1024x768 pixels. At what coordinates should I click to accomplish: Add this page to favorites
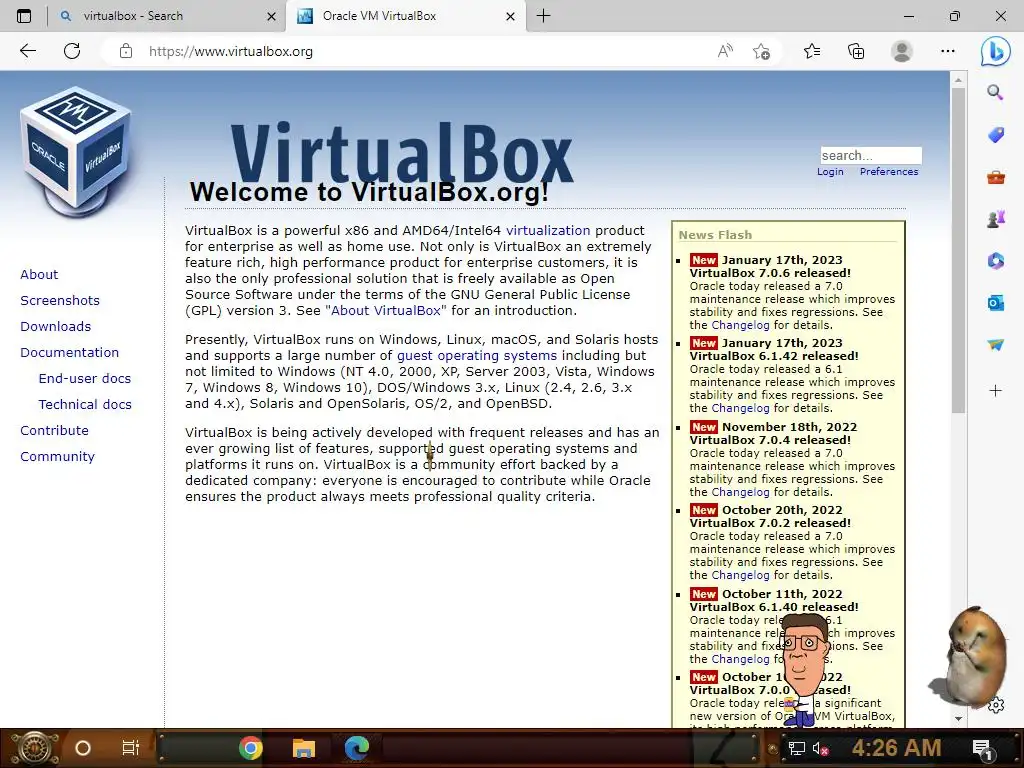(x=761, y=51)
